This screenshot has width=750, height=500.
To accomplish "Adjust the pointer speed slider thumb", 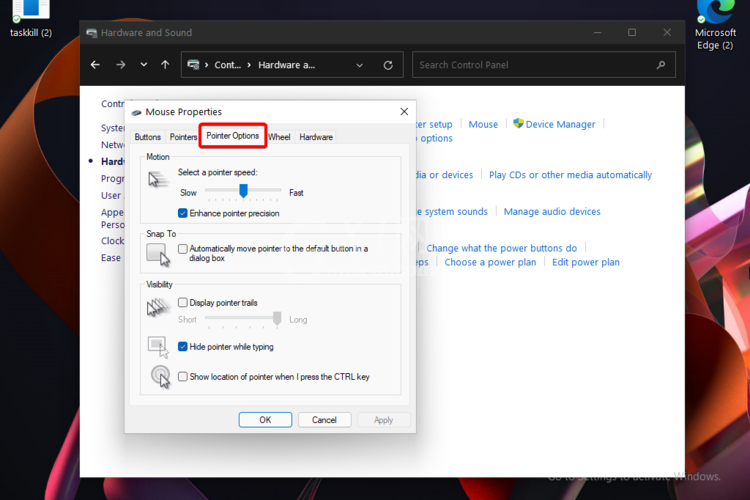I will coord(243,190).
